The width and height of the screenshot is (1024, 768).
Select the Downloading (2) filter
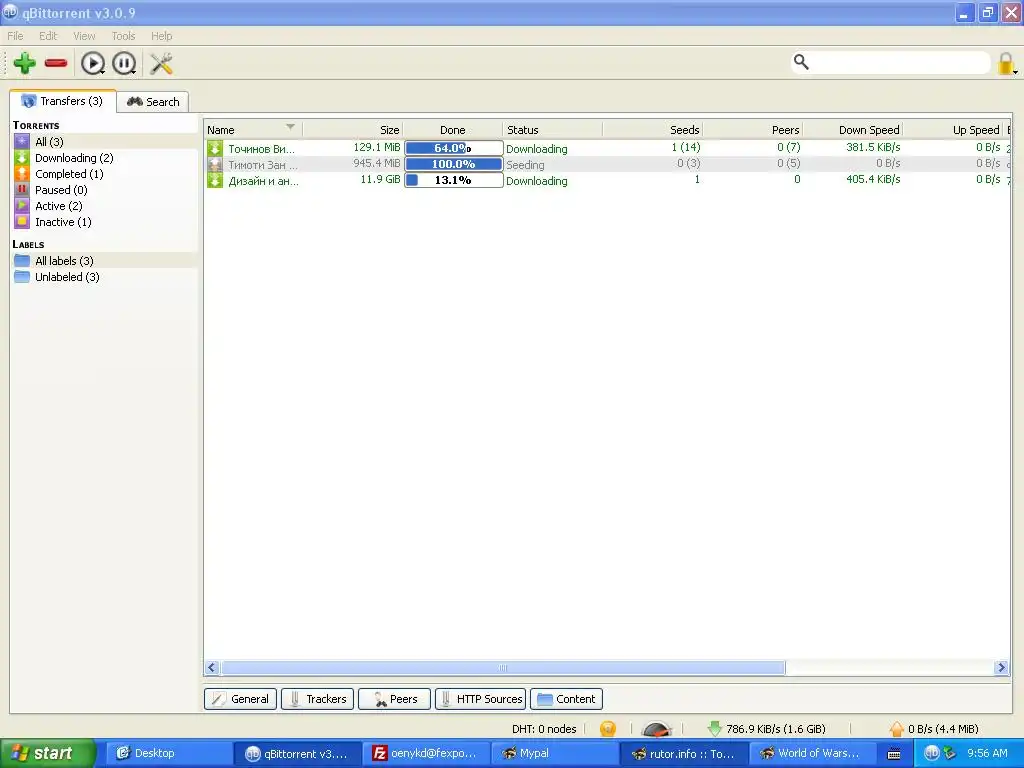(104, 158)
